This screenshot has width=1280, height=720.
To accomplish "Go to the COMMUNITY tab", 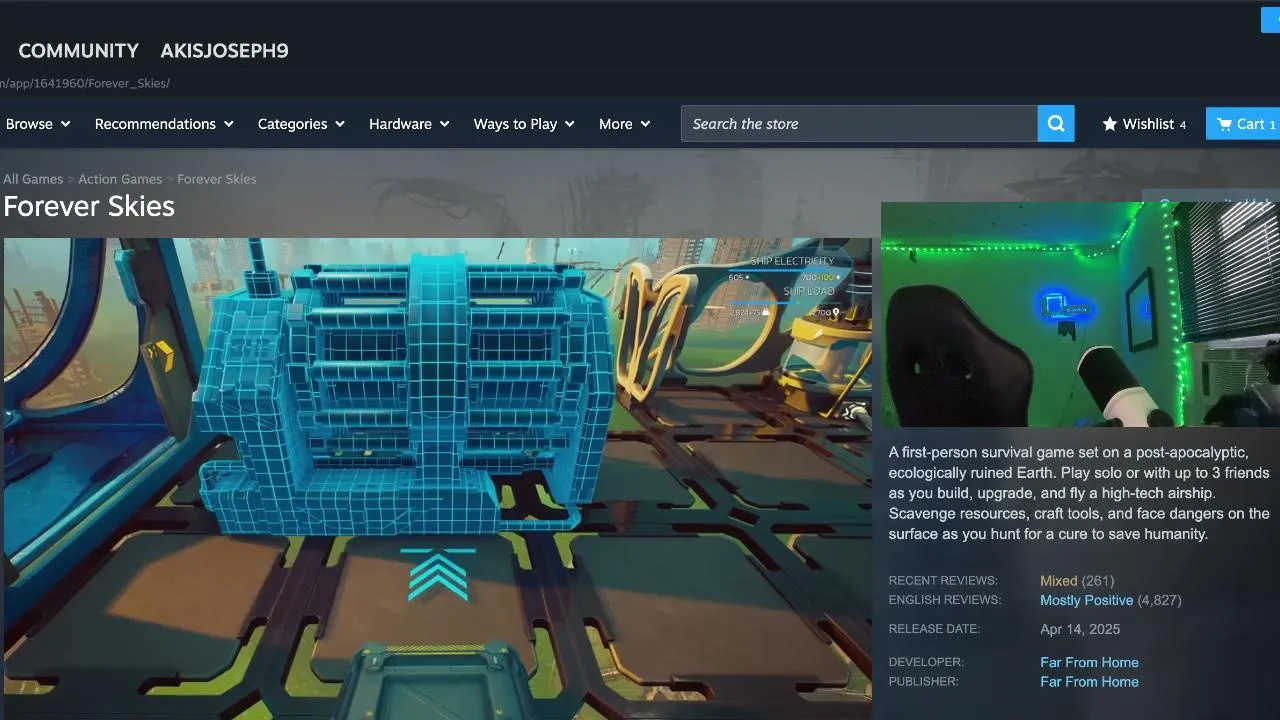I will pyautogui.click(x=78, y=51).
